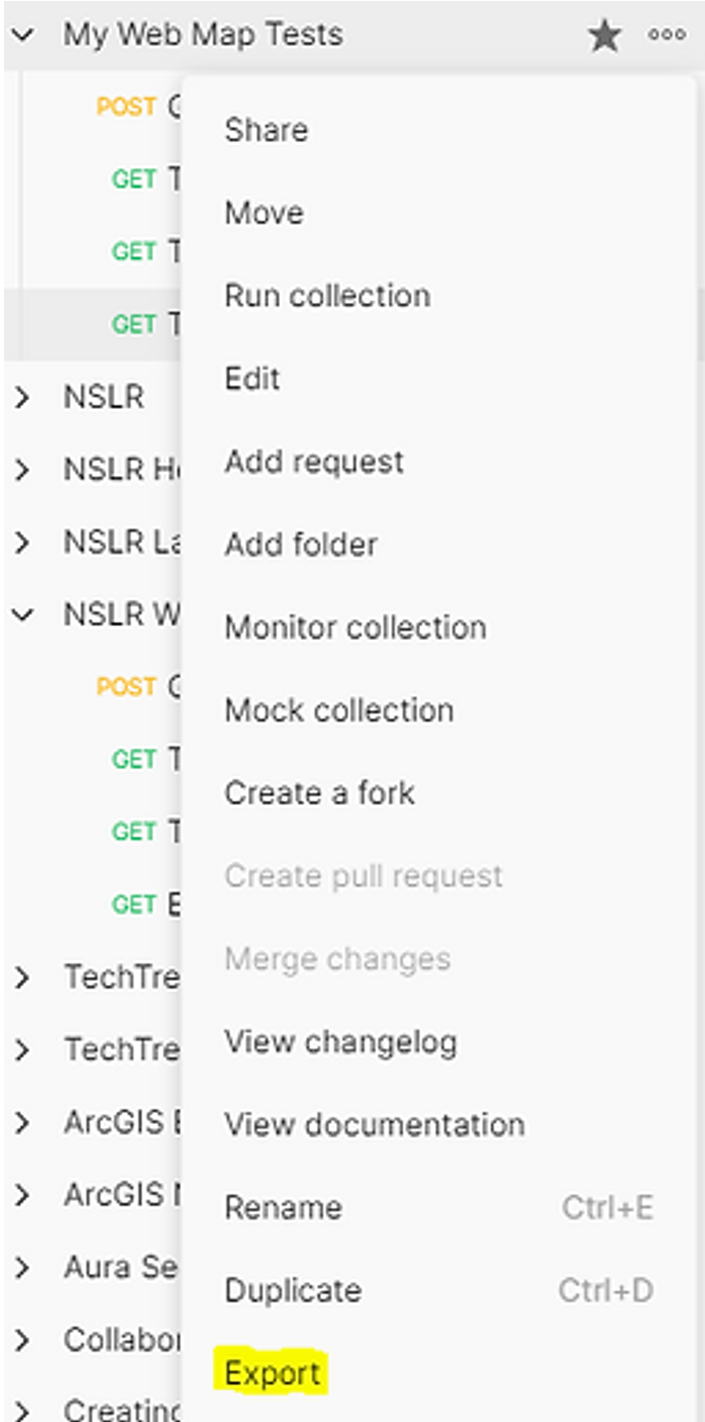Select Run collection menu item
Viewport: 705px width, 1422px height.
pyautogui.click(x=327, y=296)
